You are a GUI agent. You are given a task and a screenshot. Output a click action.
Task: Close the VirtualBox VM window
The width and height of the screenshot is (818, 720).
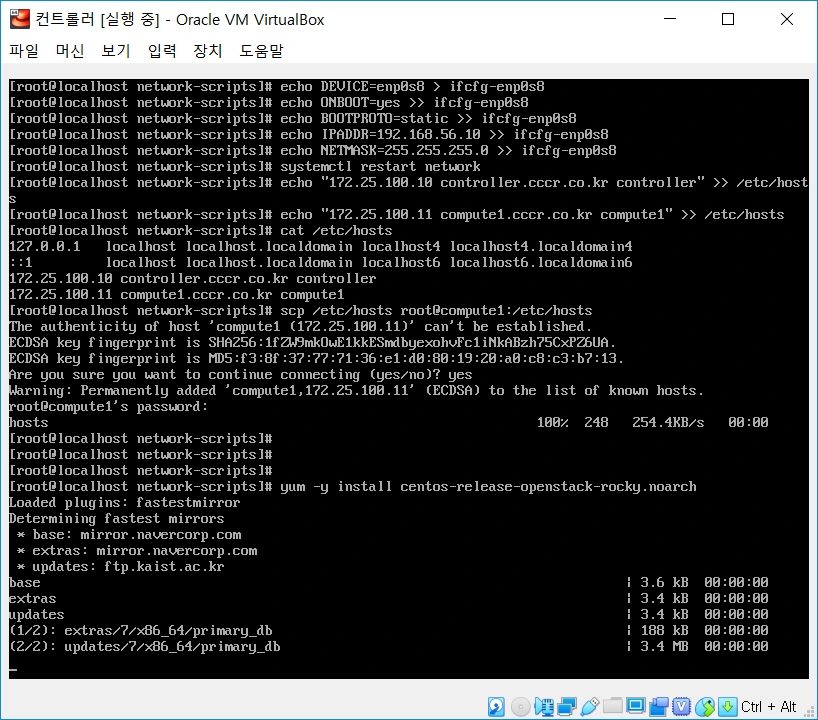[787, 19]
